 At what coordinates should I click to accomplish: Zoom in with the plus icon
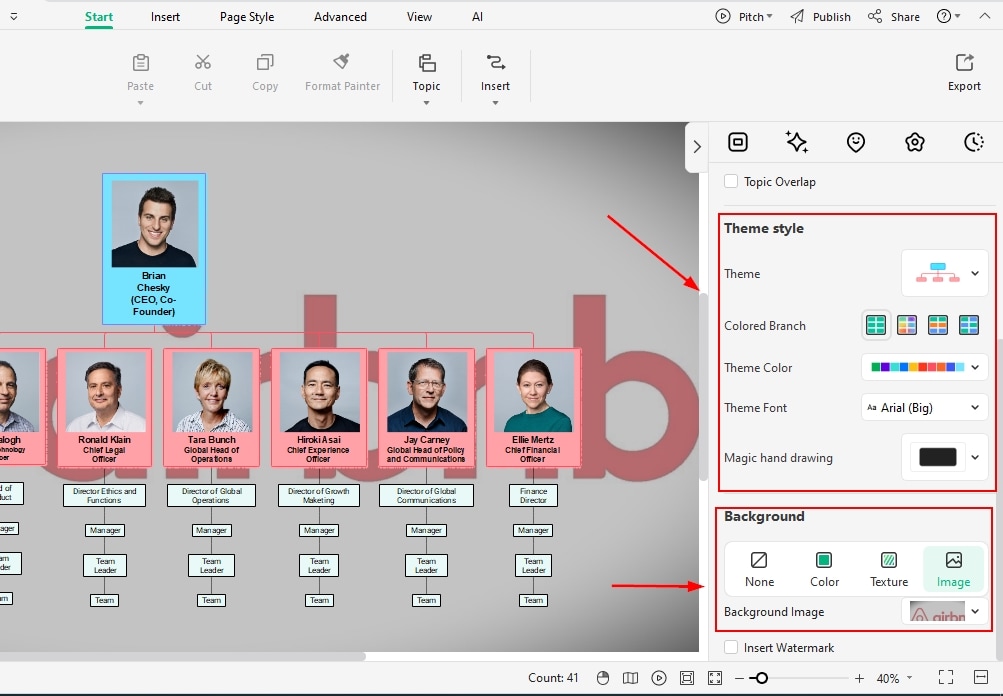click(859, 678)
